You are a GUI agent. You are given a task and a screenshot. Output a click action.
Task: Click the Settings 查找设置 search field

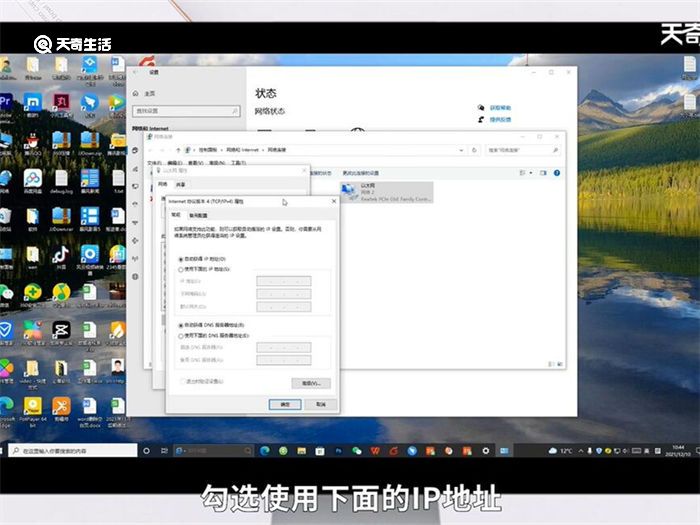click(186, 111)
